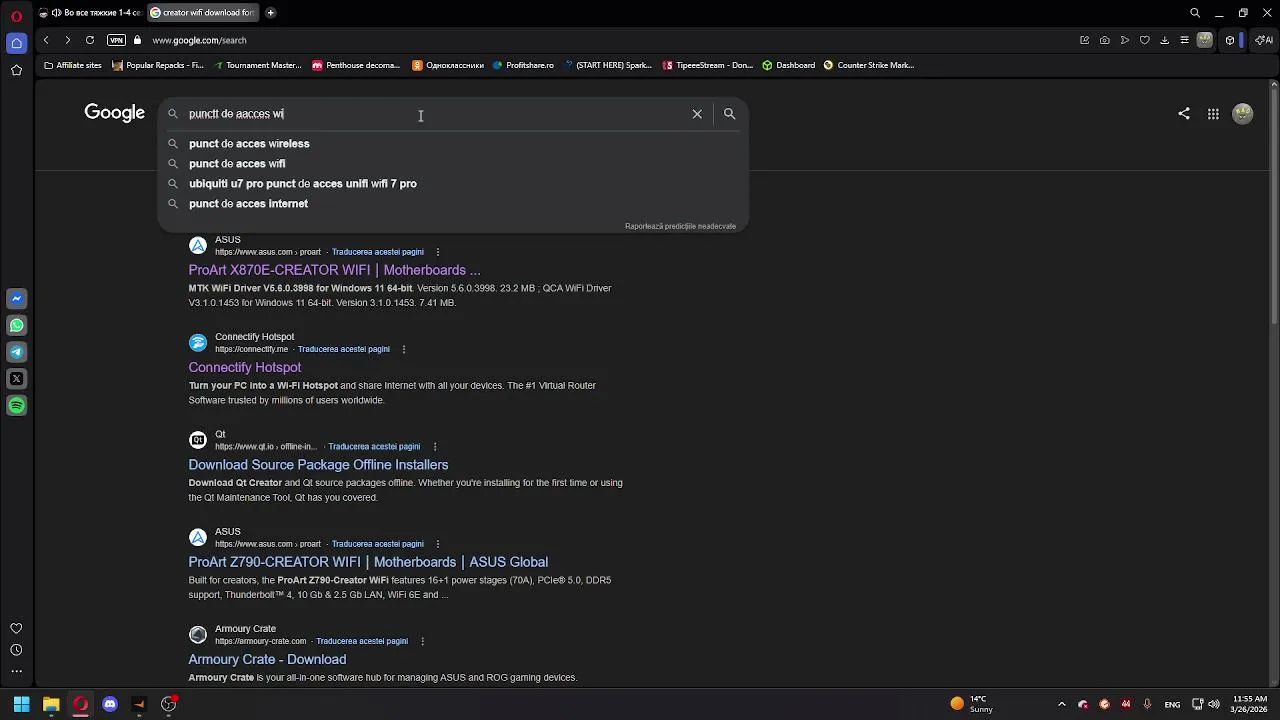Click the Google logo
Viewport: 1280px width, 720px height.
(x=115, y=113)
